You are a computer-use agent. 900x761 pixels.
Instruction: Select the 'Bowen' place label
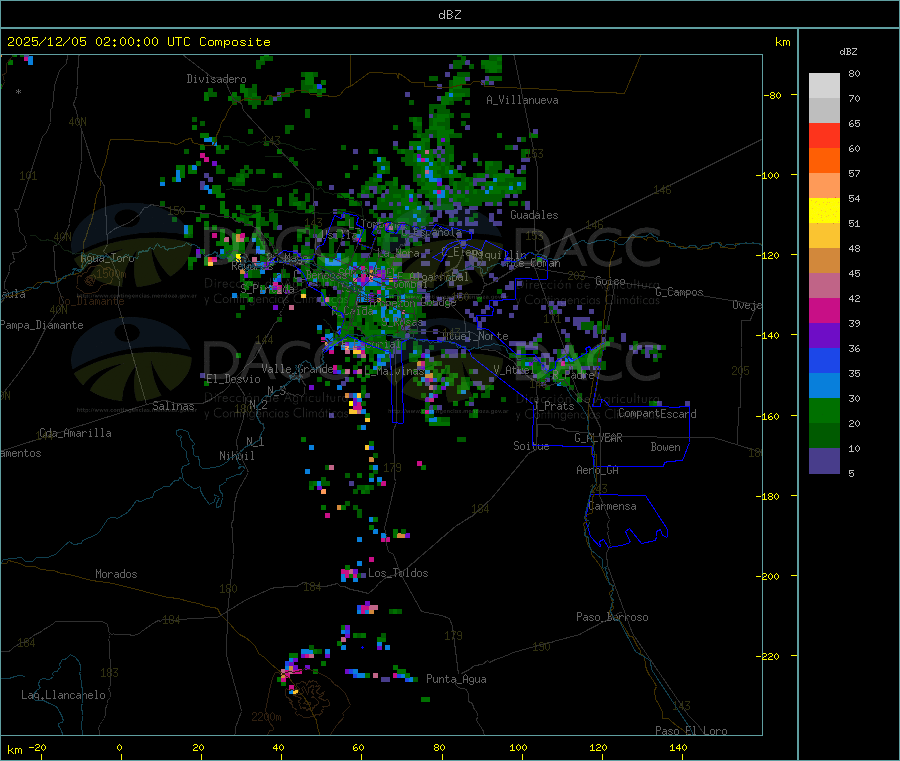[665, 447]
